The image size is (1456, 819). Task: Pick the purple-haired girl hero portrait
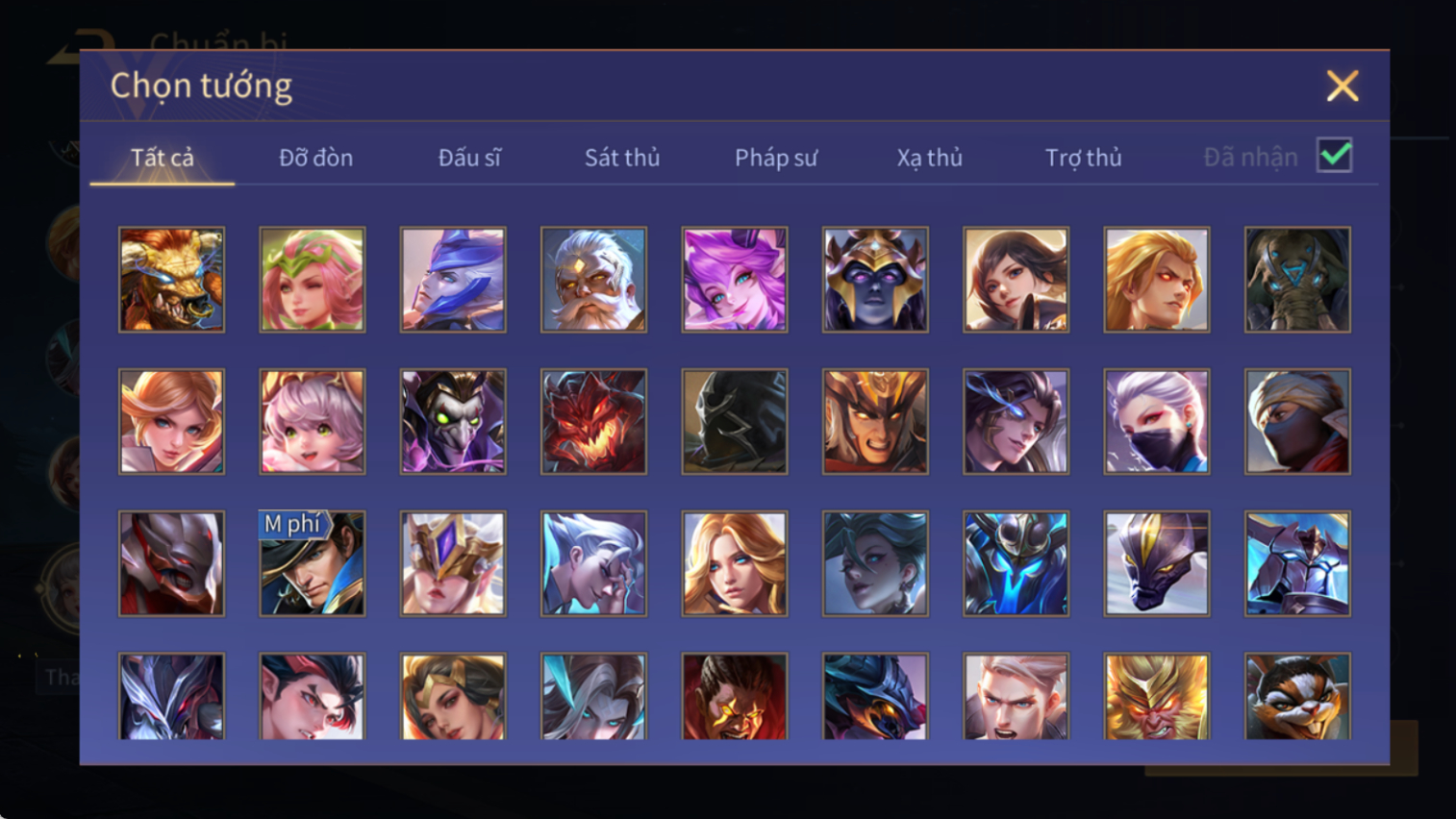point(735,280)
